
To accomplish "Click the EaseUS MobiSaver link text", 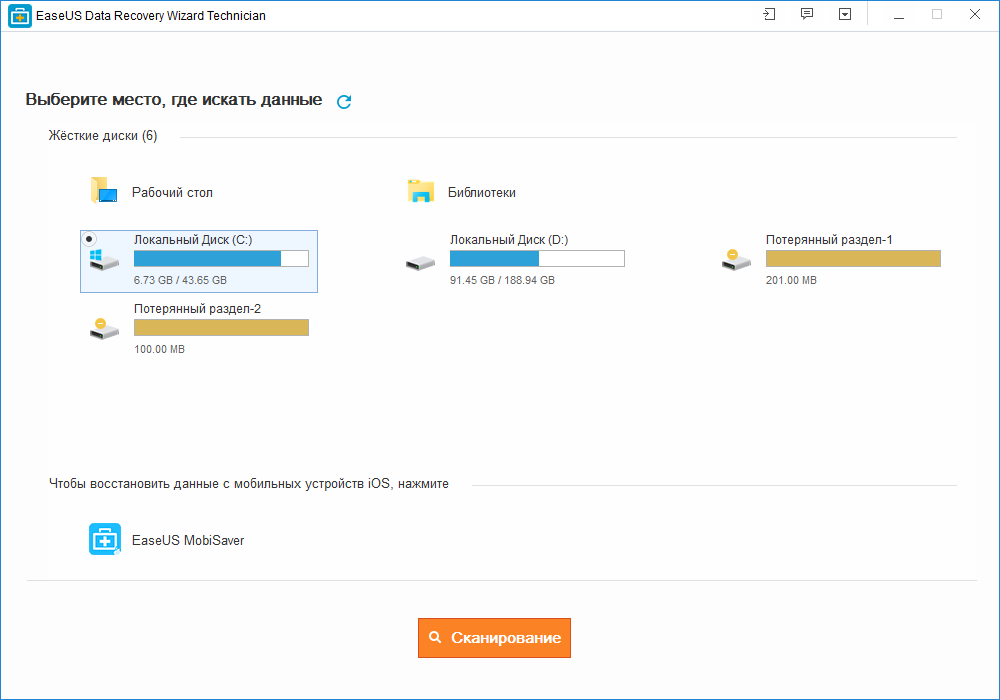I will [x=188, y=541].
